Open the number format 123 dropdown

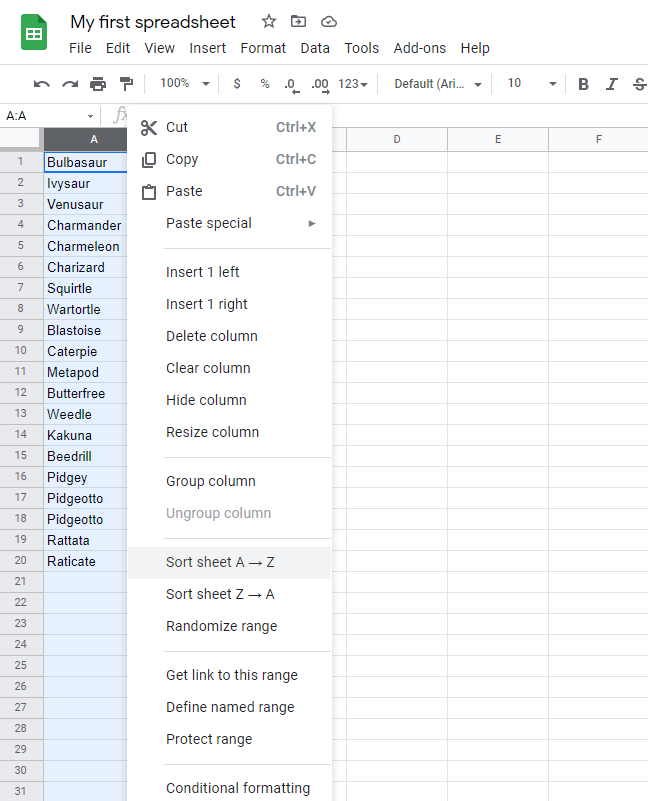tap(353, 84)
